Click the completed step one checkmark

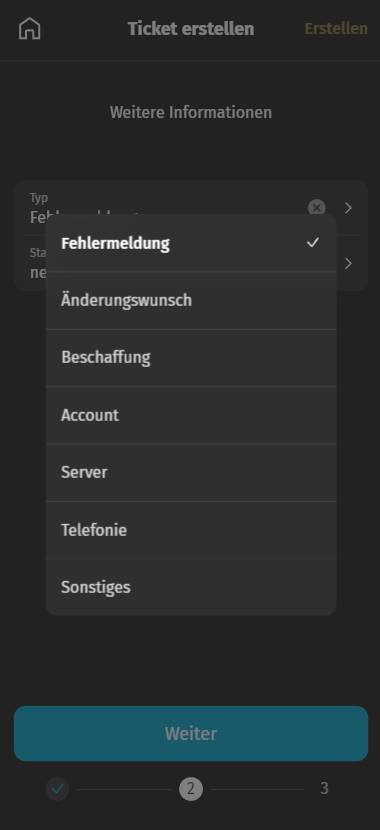tap(58, 789)
